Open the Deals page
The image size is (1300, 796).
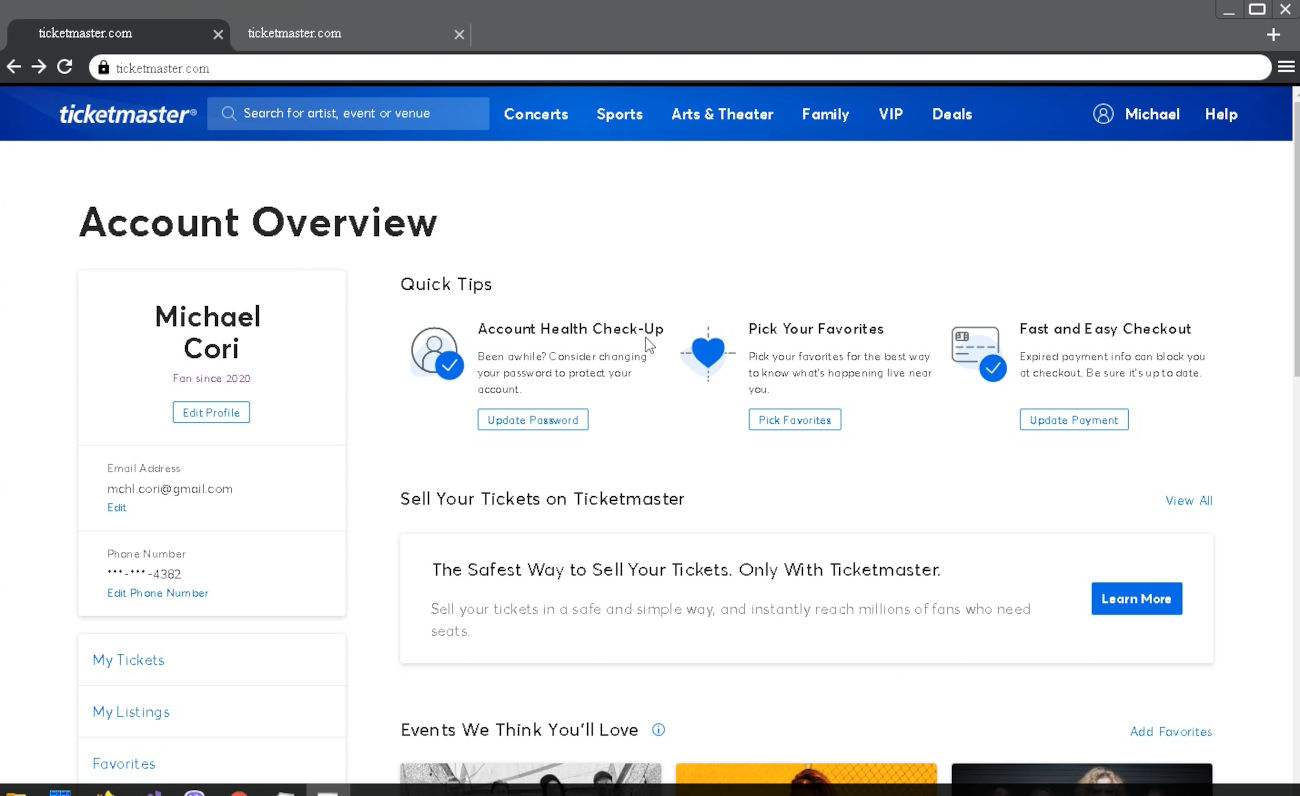(x=952, y=114)
